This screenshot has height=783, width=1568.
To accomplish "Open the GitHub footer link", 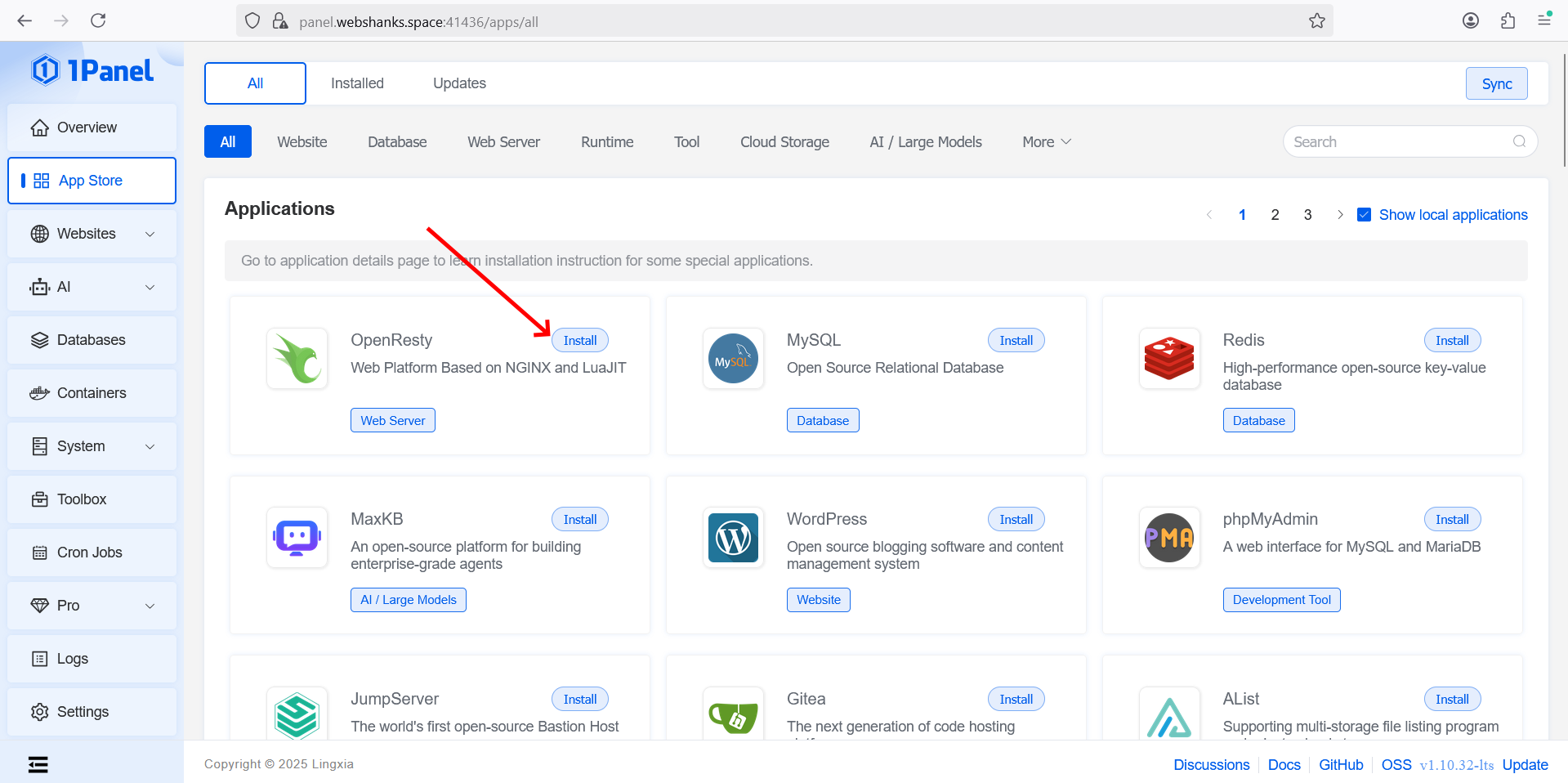I will (x=1341, y=765).
